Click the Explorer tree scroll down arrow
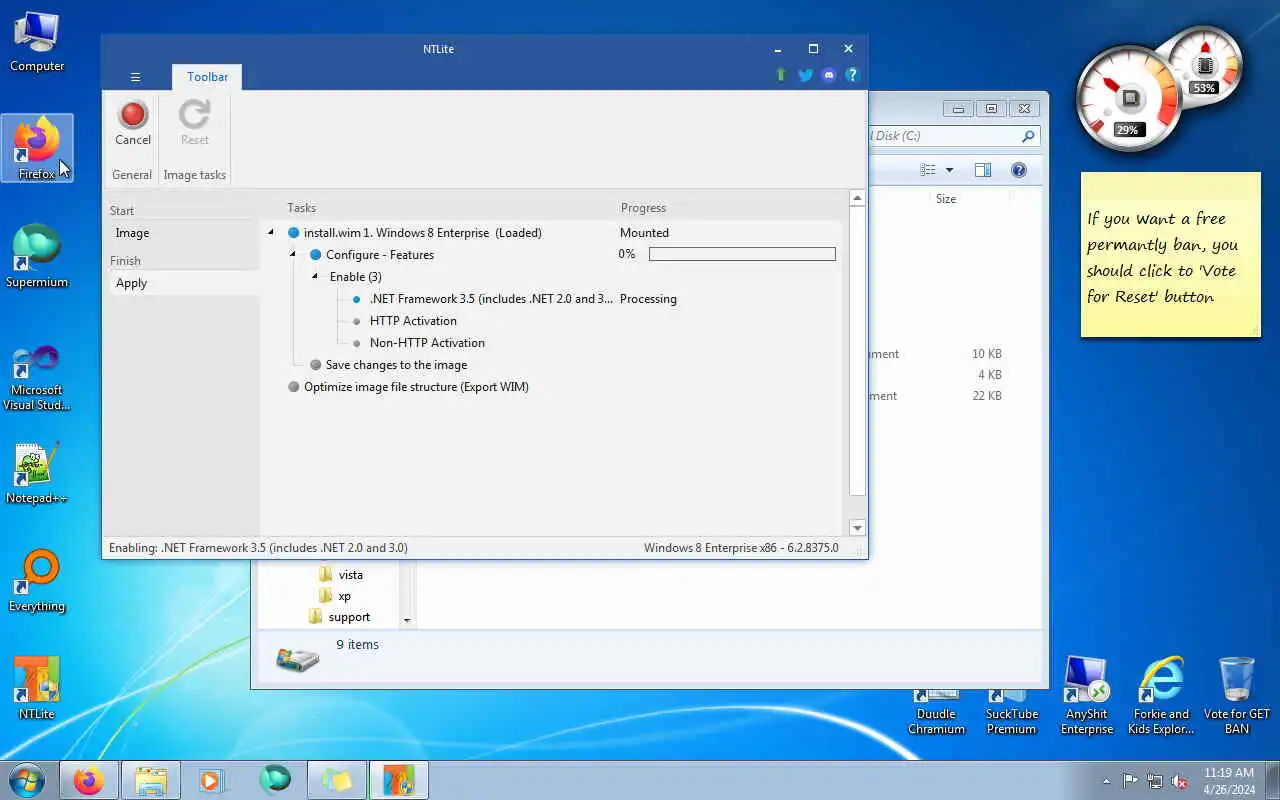This screenshot has width=1280, height=800. pos(406,620)
